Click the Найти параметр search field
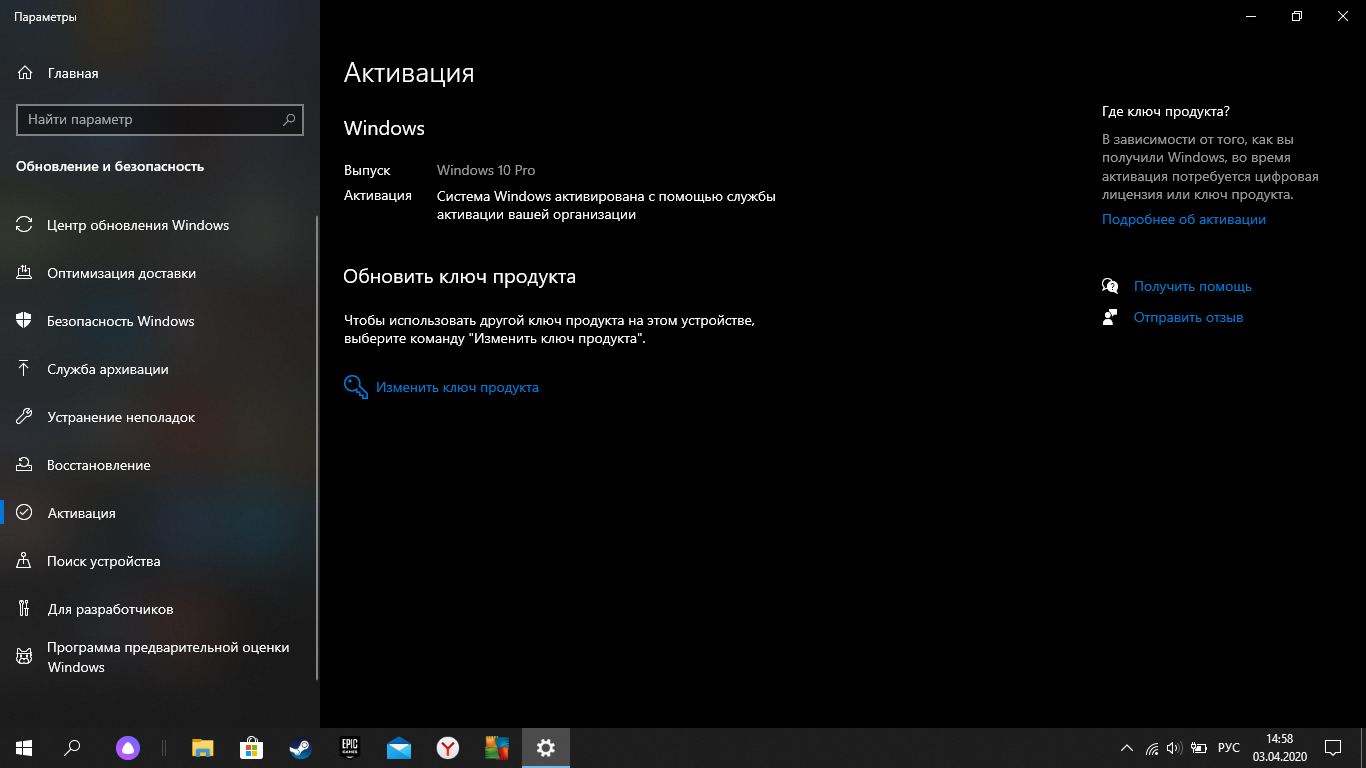 tap(160, 119)
